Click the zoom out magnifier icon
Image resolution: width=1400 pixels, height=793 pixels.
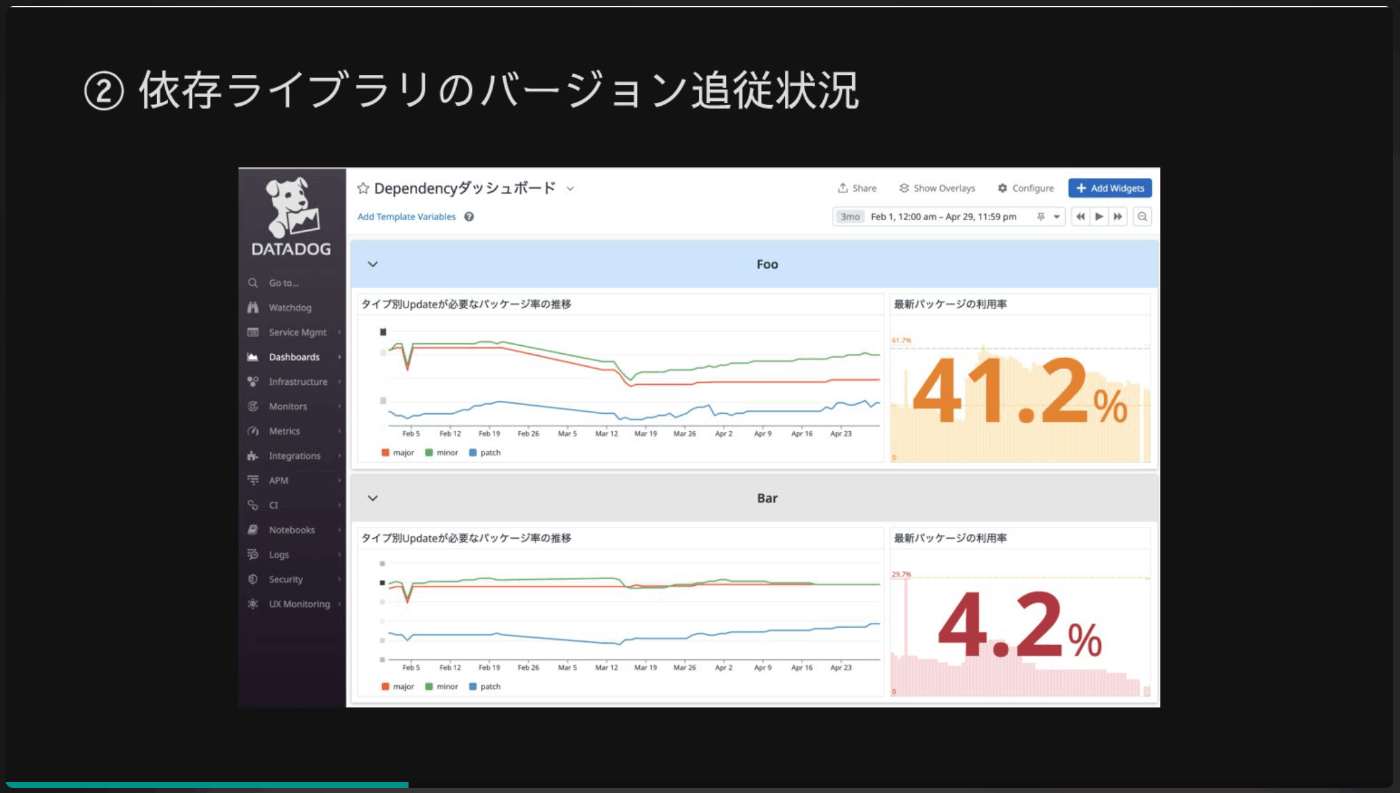[1142, 217]
